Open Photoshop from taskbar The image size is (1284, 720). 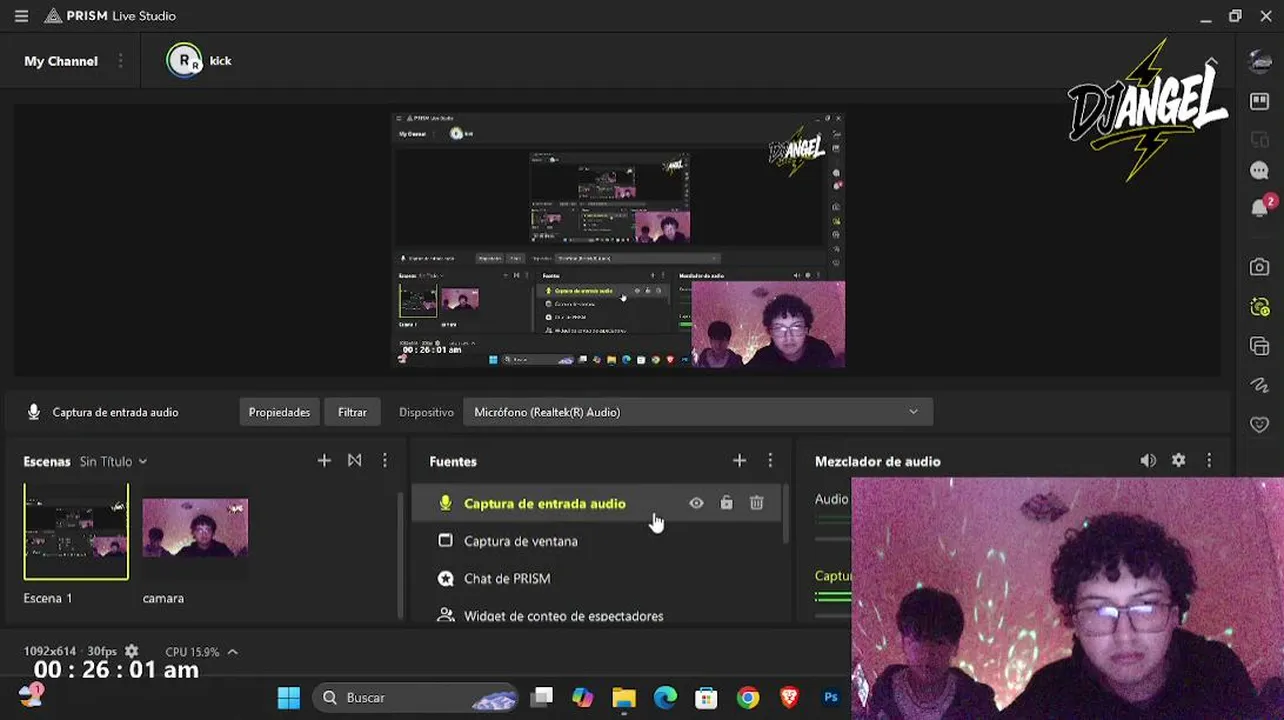point(831,697)
